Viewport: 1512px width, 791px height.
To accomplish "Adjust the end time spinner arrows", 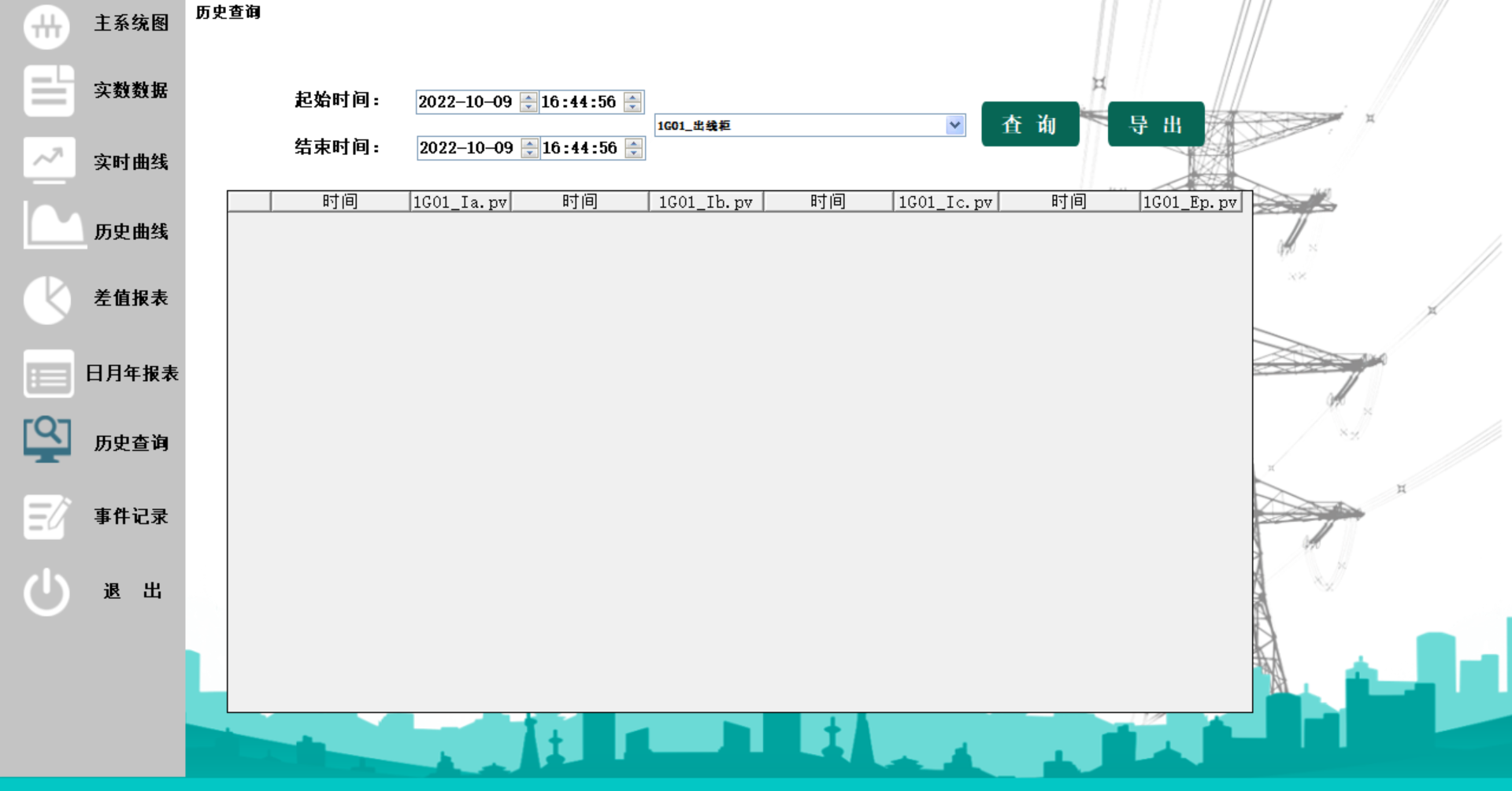I will click(x=634, y=148).
